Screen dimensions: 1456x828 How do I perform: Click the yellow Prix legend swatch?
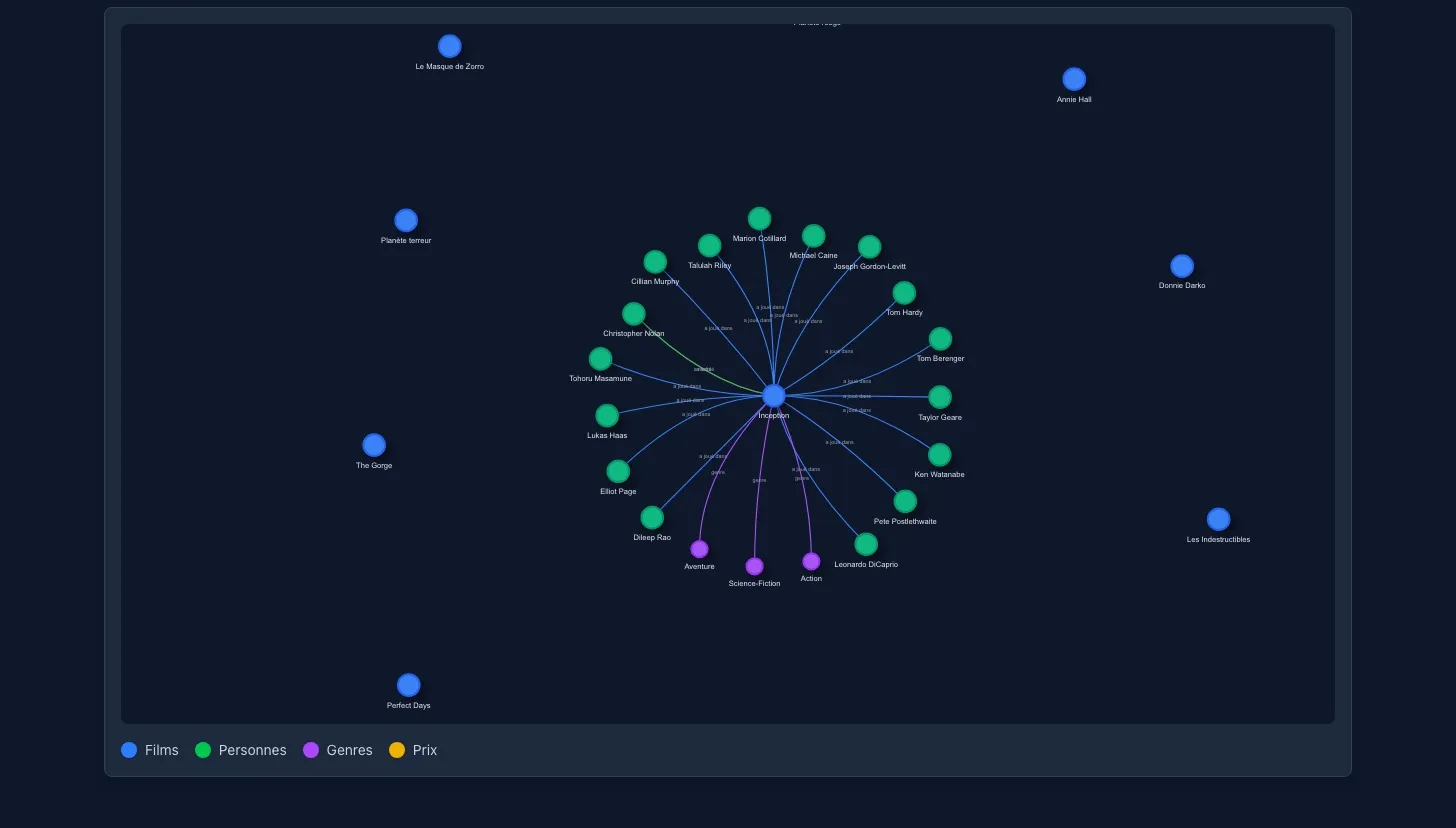click(x=397, y=750)
